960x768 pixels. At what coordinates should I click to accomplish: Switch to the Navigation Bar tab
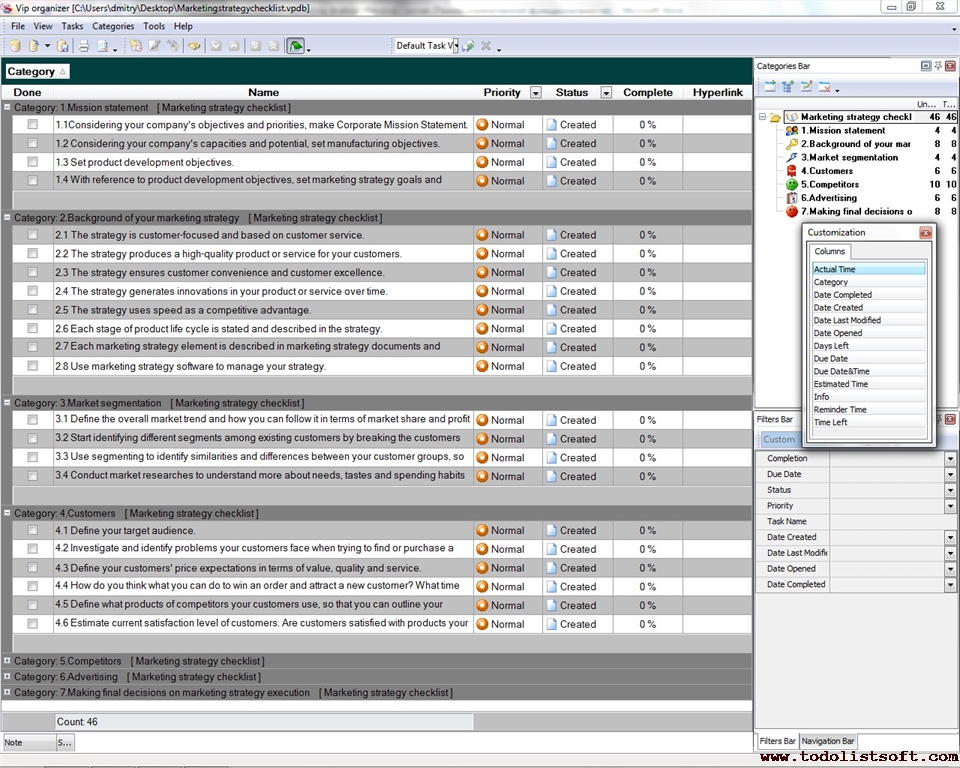[x=827, y=741]
